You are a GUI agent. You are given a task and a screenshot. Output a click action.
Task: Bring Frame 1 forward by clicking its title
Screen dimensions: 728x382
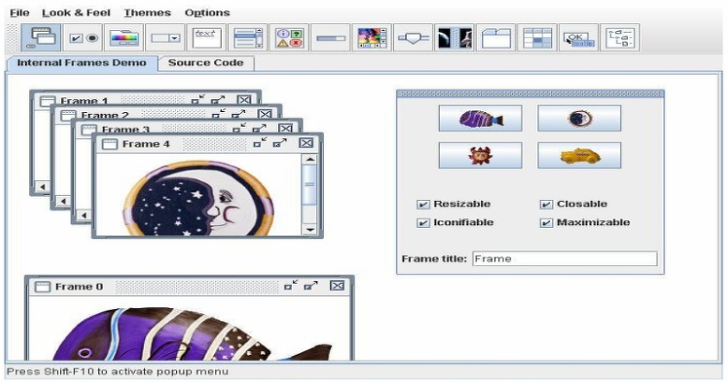coord(84,101)
